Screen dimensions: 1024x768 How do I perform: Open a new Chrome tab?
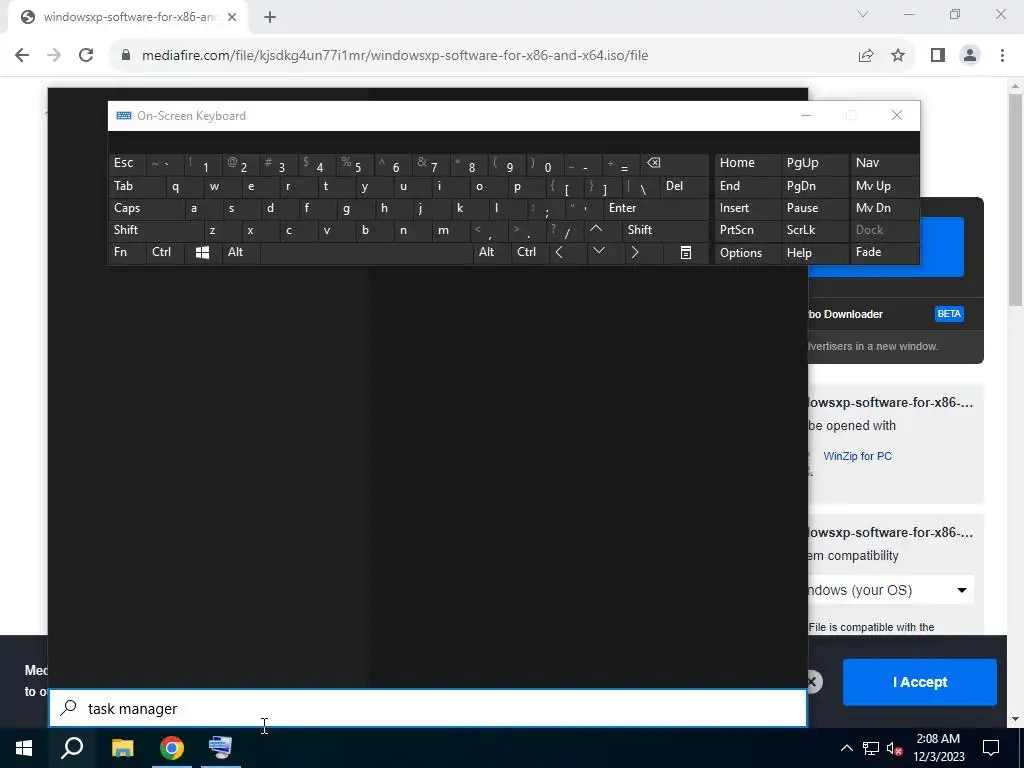(x=270, y=17)
